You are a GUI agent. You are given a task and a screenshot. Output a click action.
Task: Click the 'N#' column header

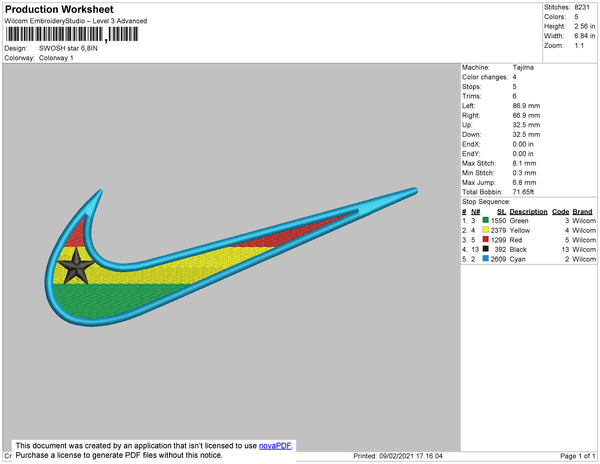476,212
